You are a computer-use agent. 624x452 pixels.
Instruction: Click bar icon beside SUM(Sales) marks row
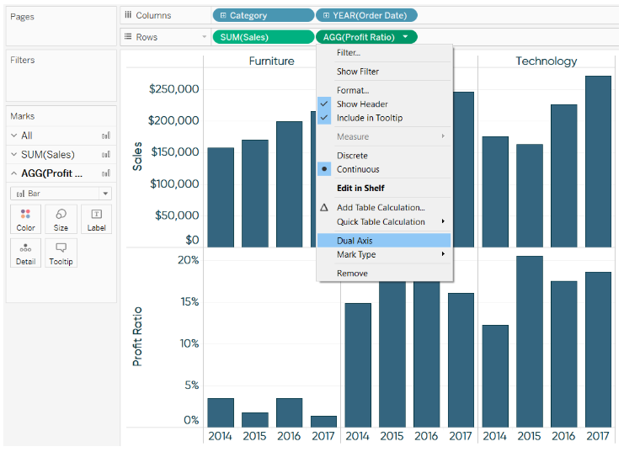coord(105,154)
